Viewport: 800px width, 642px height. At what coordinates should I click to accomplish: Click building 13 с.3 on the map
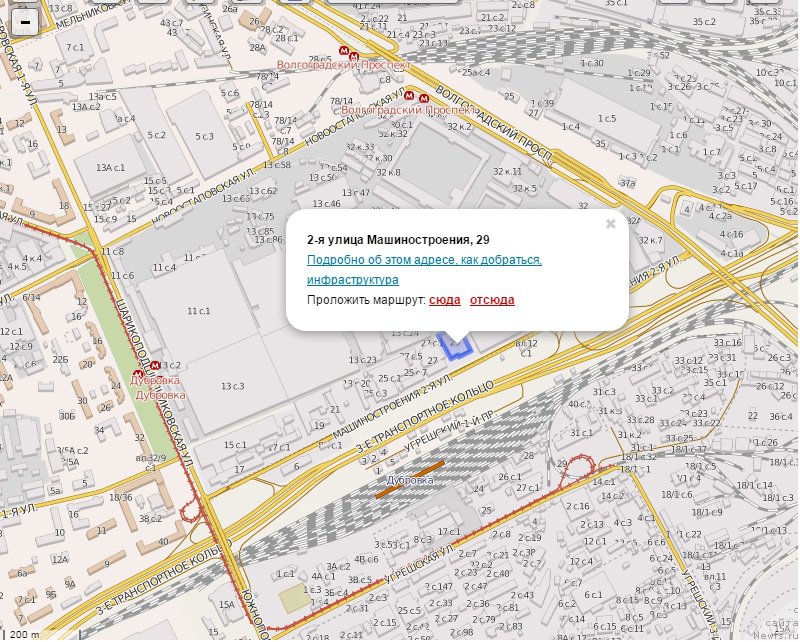point(233,386)
